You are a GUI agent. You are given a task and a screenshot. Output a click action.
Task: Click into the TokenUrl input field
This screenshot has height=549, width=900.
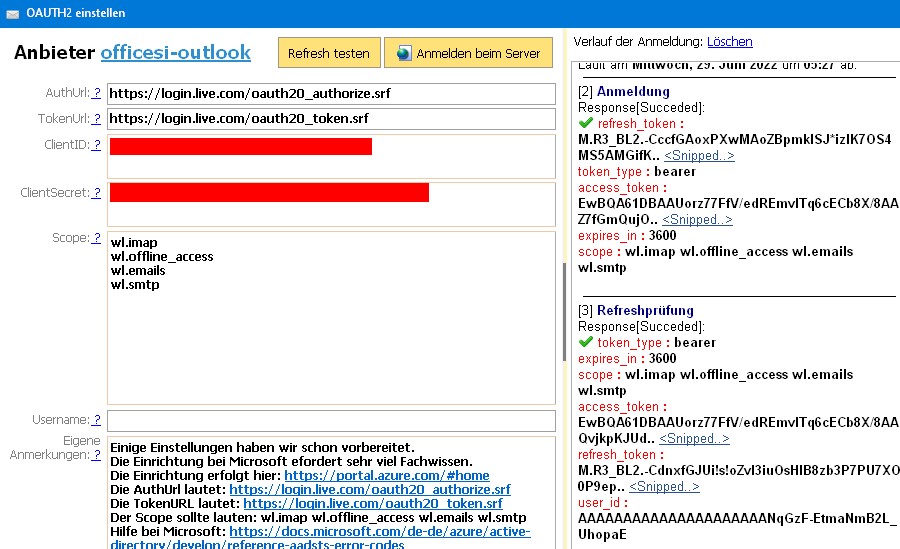click(331, 119)
